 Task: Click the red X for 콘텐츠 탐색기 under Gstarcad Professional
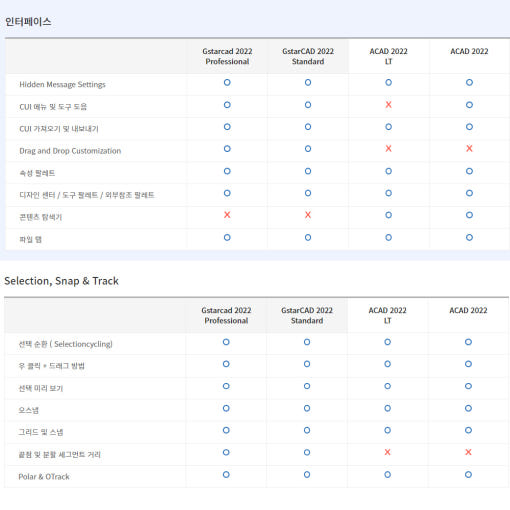(227, 215)
